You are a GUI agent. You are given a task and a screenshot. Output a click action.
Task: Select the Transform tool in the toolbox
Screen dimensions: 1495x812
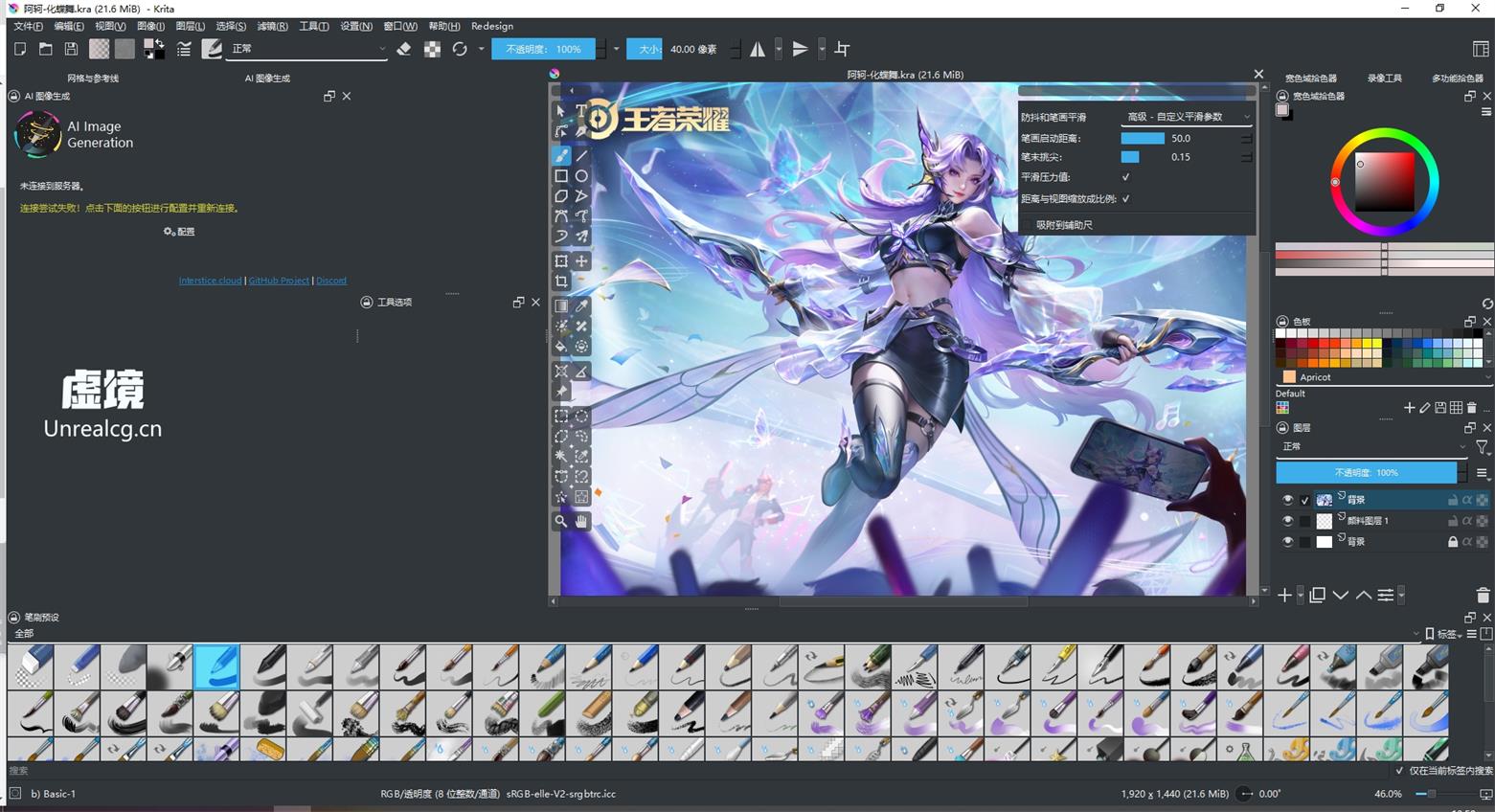pos(561,260)
